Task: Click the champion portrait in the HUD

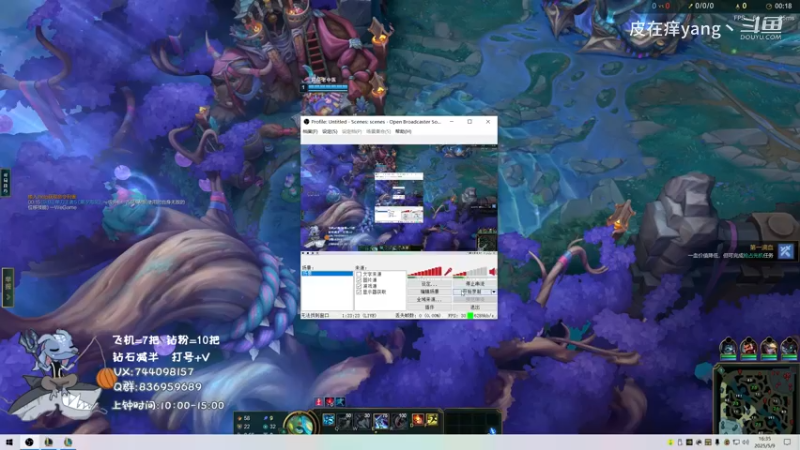Action: point(300,423)
